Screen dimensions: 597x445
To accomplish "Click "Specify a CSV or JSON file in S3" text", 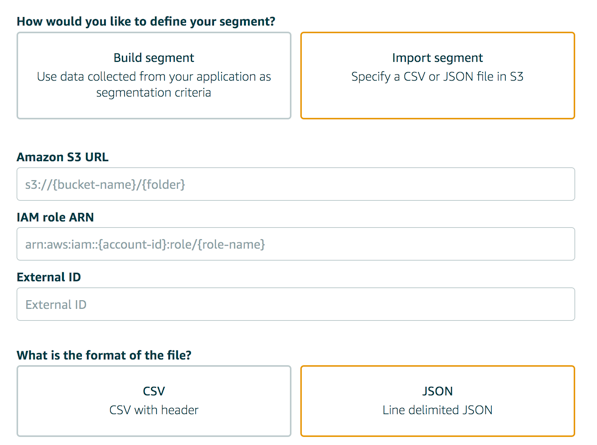I will pyautogui.click(x=437, y=77).
